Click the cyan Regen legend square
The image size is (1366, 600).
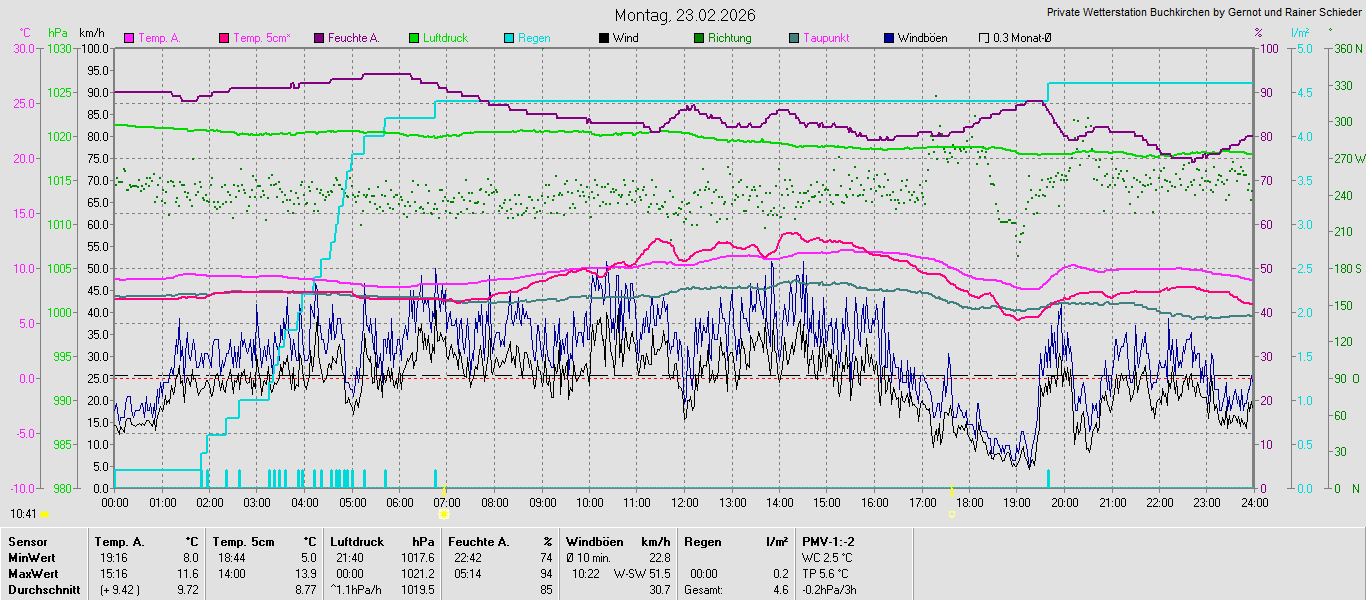(509, 39)
